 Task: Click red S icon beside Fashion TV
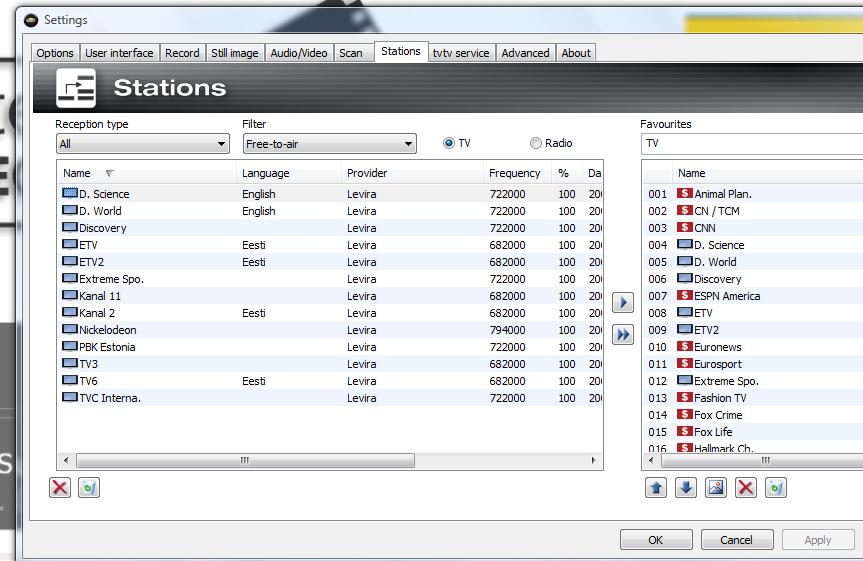[x=685, y=397]
